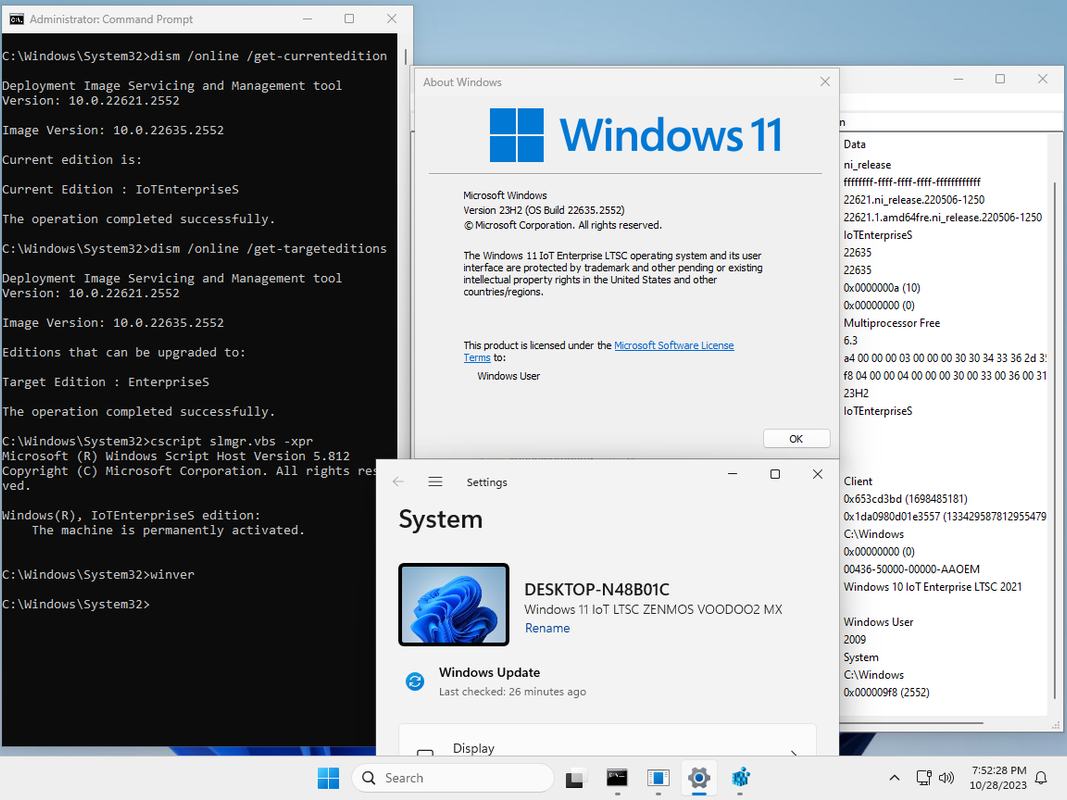Click the Windows 11 desktop thumbnail in Settings
Screen dimensions: 1067x800
click(x=454, y=605)
